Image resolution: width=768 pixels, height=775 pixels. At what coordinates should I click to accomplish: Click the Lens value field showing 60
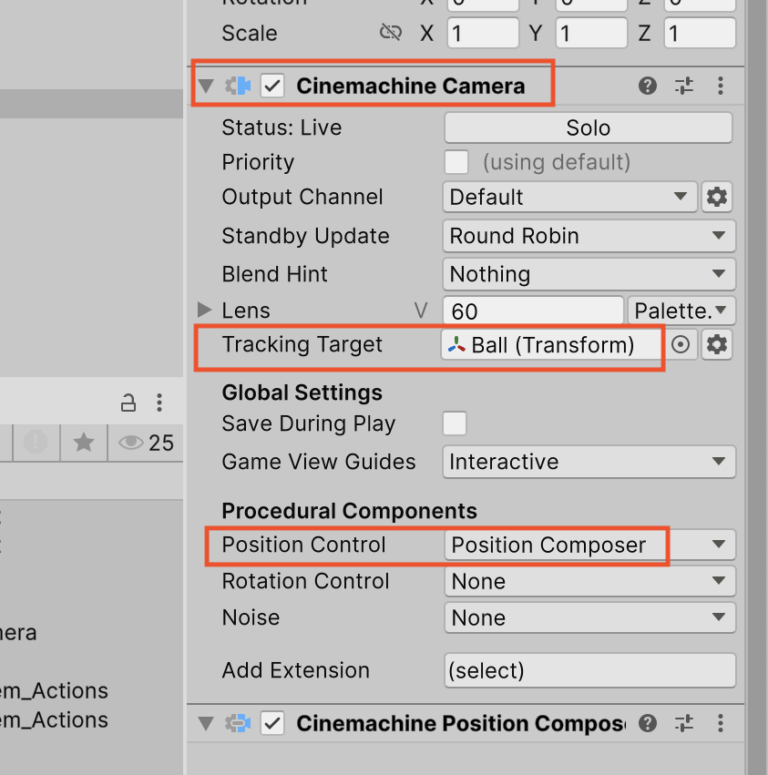tap(534, 311)
